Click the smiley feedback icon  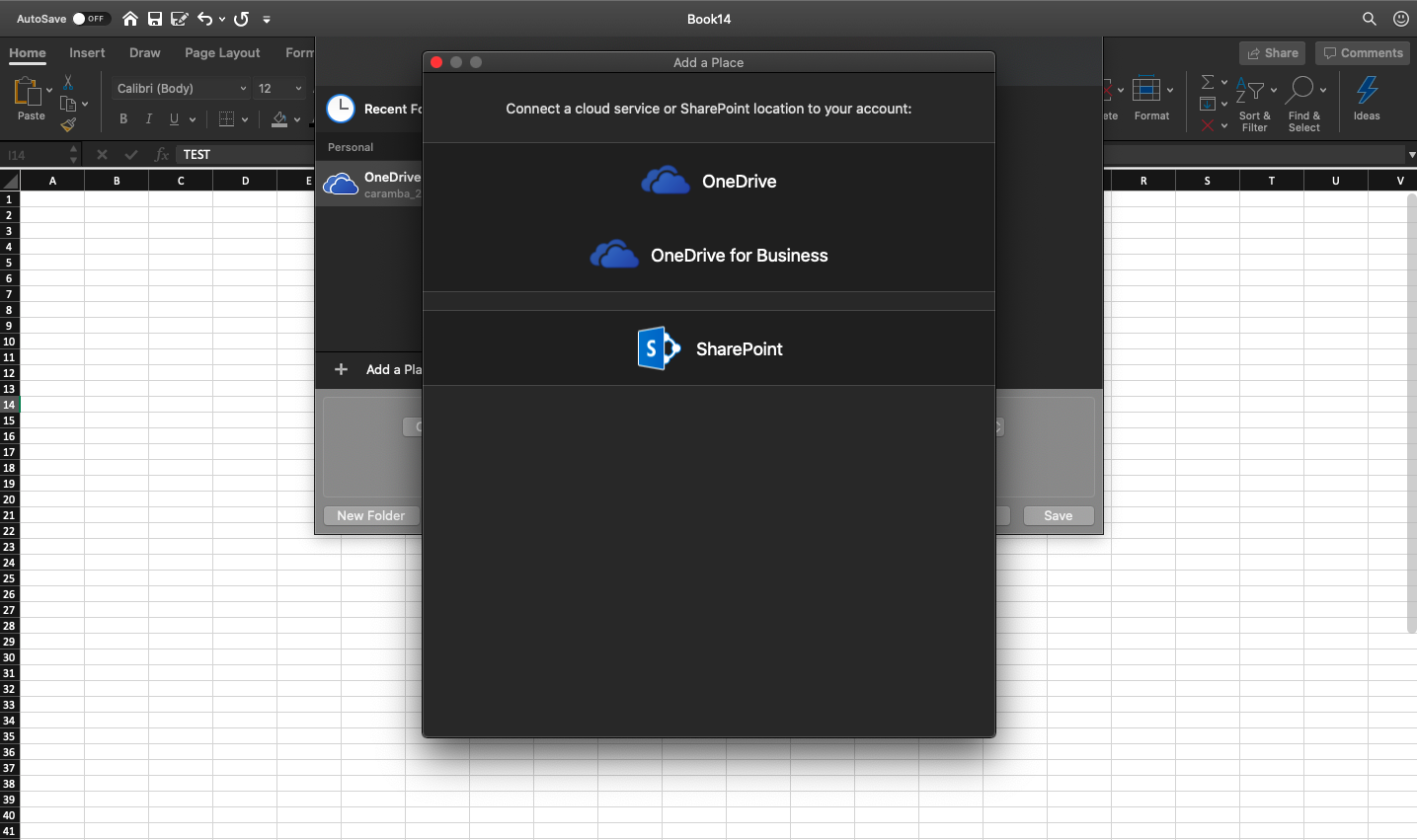pos(1401,19)
